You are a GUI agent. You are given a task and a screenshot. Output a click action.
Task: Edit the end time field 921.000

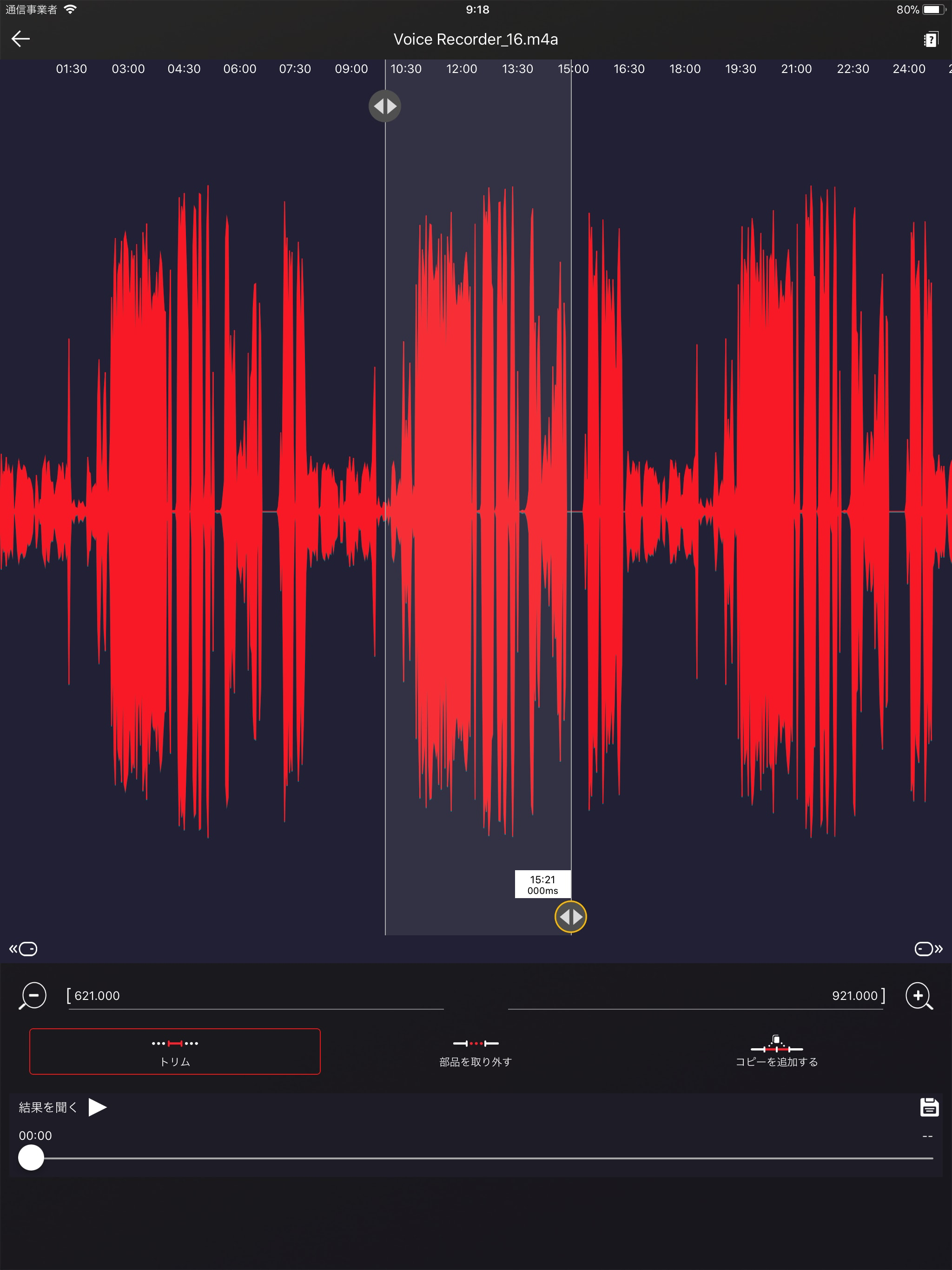click(695, 996)
